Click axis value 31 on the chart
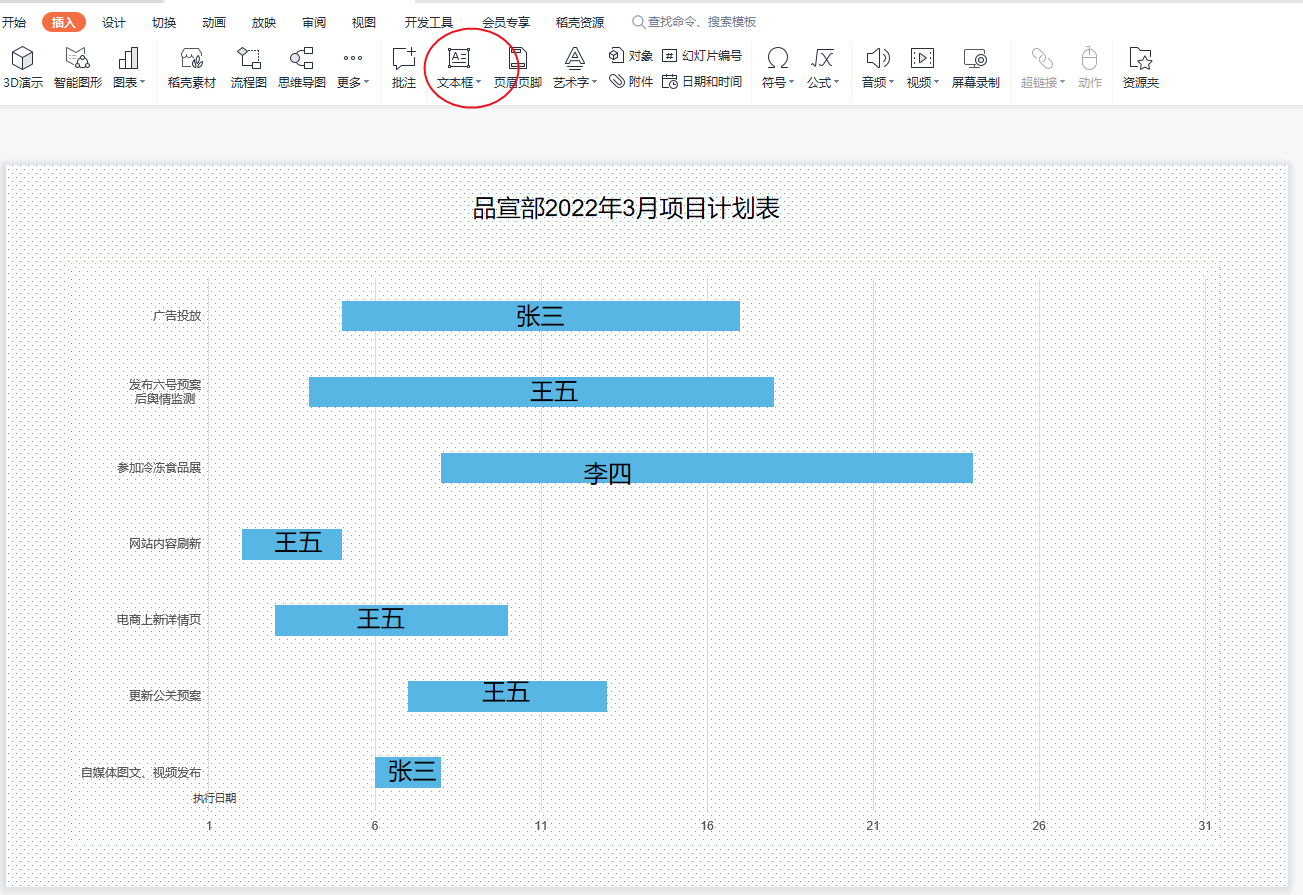This screenshot has width=1303, height=895. 1205,826
